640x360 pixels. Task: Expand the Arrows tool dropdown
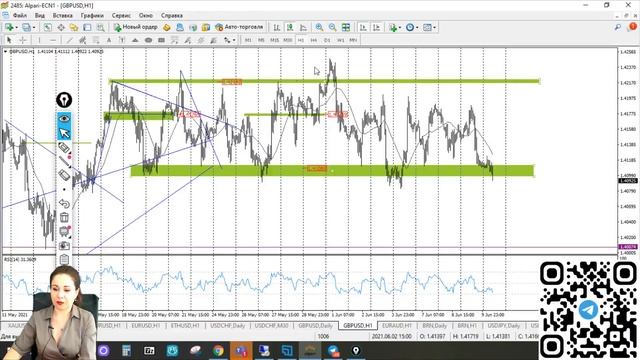(x=234, y=40)
